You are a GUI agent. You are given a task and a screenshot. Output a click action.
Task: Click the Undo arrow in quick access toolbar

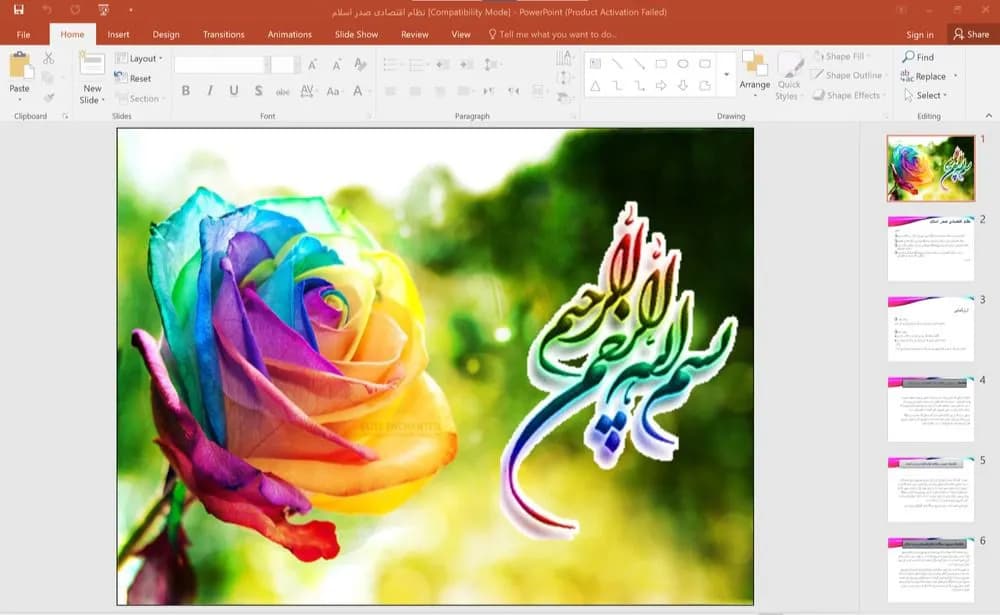point(47,10)
